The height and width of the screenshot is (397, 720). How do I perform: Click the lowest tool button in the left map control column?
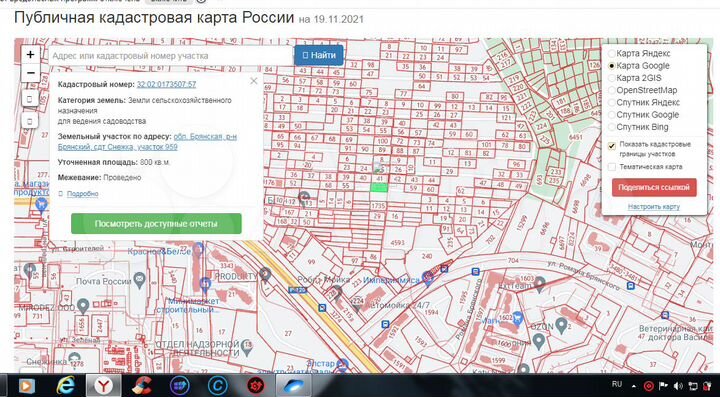(x=30, y=121)
